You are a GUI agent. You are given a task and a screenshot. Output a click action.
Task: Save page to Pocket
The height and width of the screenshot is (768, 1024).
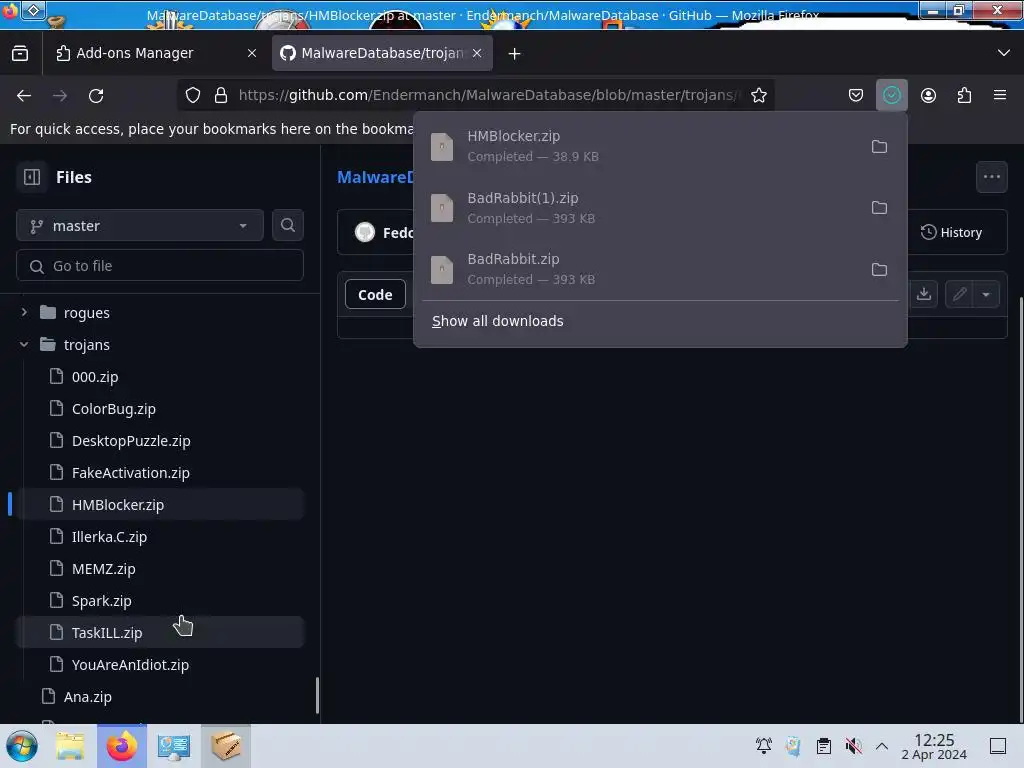[x=856, y=95]
